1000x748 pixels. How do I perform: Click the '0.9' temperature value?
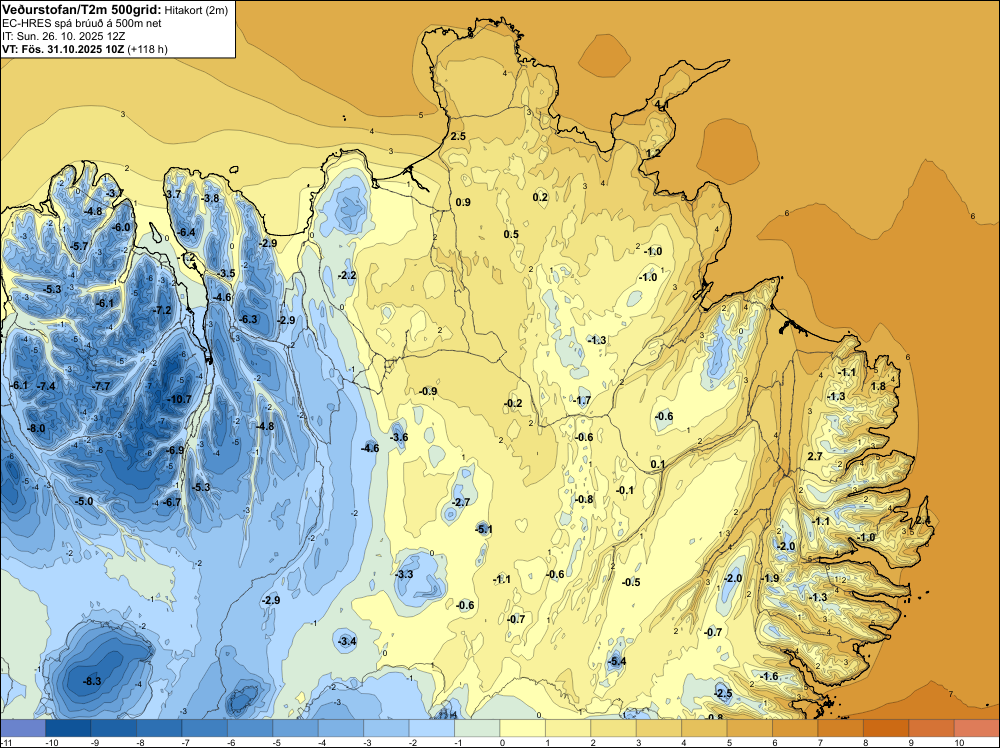(463, 202)
